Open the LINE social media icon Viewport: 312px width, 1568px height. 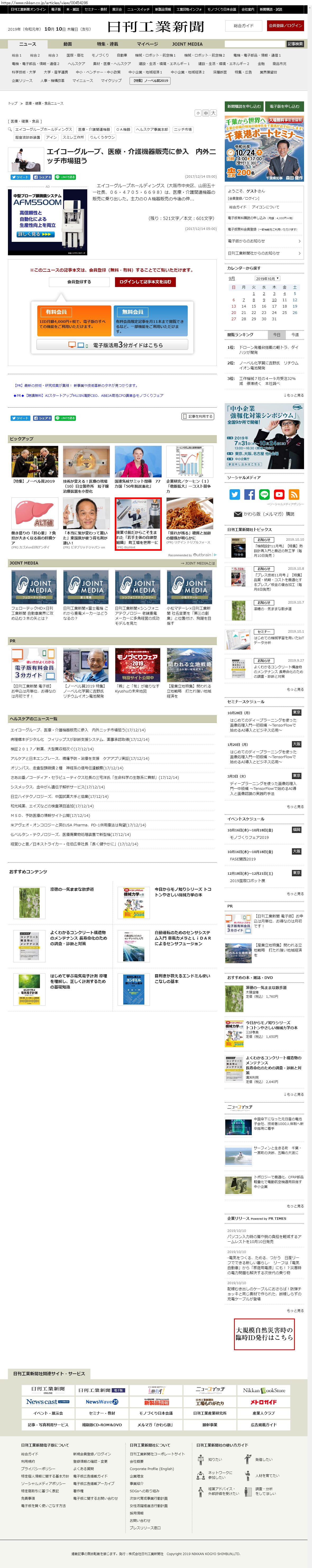[264, 494]
